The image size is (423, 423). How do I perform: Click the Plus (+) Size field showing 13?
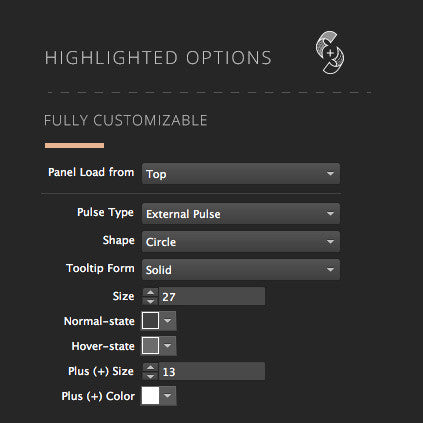click(x=212, y=371)
